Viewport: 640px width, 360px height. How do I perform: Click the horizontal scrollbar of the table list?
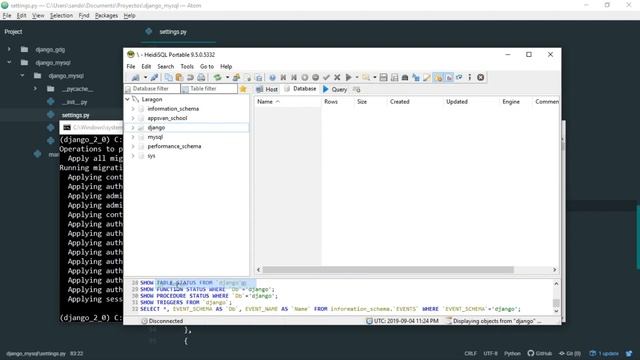click(388, 269)
